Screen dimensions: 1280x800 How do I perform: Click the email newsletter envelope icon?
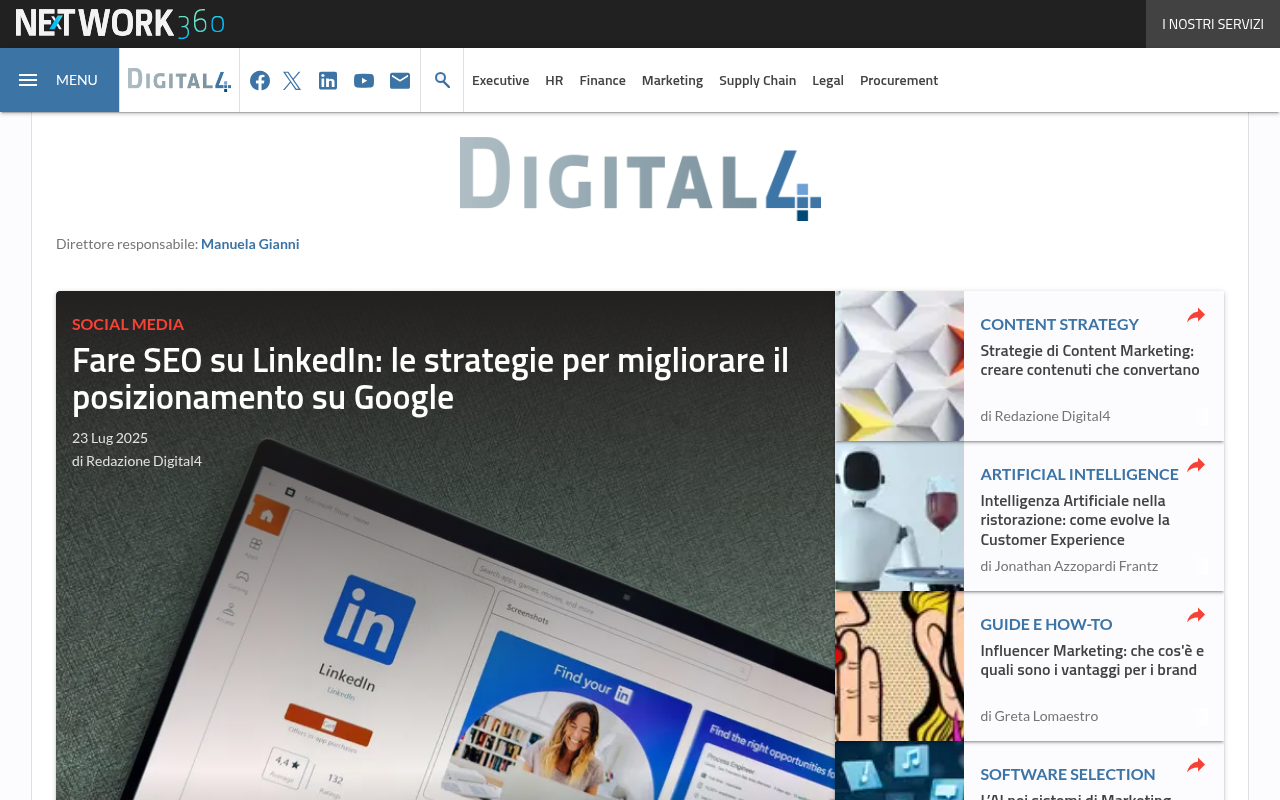[400, 80]
